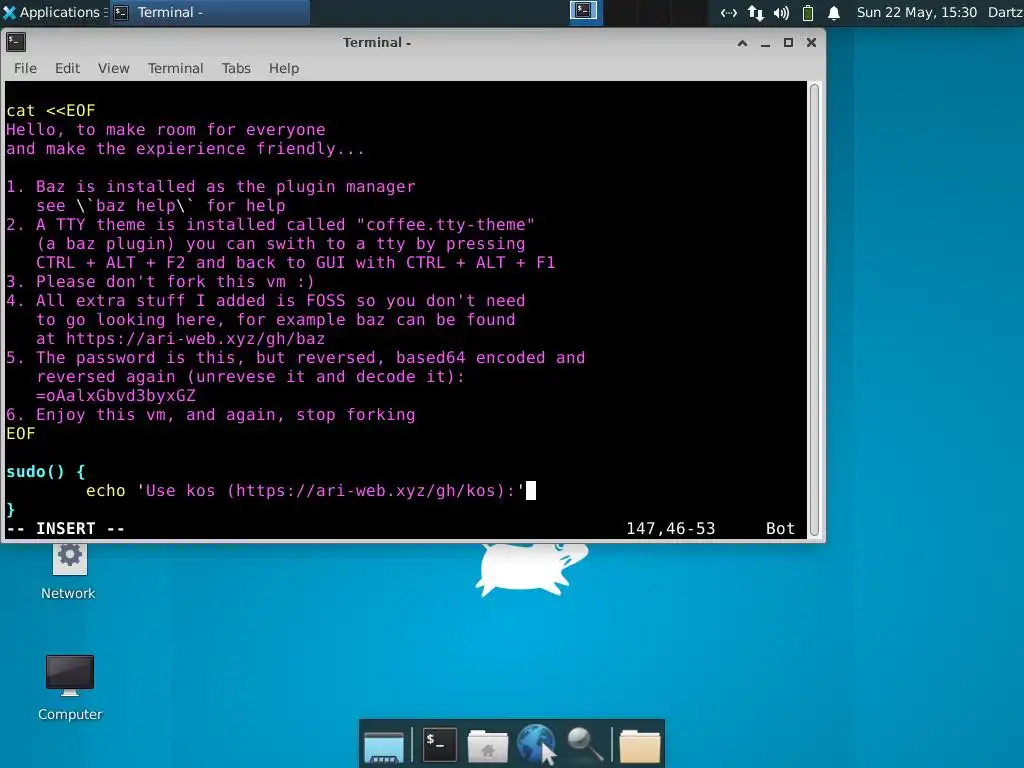Viewport: 1024px width, 768px height.
Task: Click the text "coffee.tty-theme"
Action: pyautogui.click(x=446, y=225)
